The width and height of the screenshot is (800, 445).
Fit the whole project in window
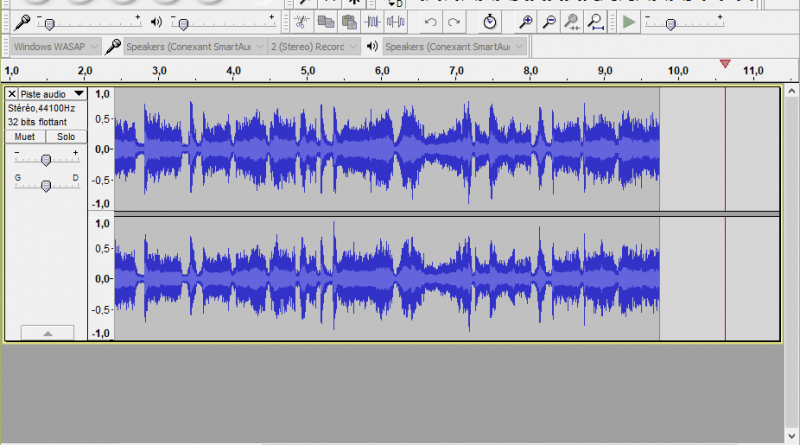(595, 21)
